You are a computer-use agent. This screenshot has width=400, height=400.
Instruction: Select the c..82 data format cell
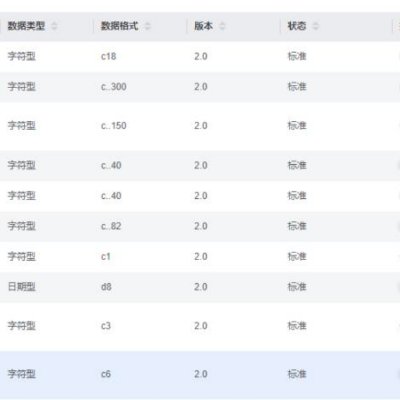click(x=111, y=226)
